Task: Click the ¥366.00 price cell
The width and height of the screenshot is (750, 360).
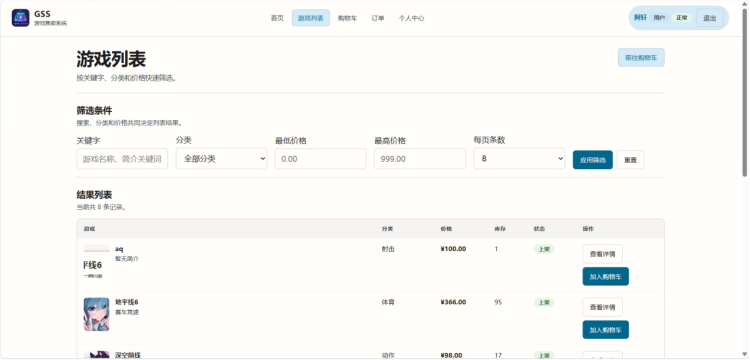Action: [453, 302]
